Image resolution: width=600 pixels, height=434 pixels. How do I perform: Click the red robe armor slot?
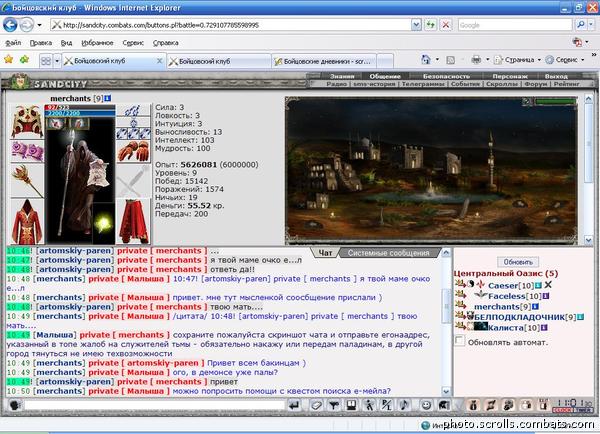pyautogui.click(x=27, y=221)
